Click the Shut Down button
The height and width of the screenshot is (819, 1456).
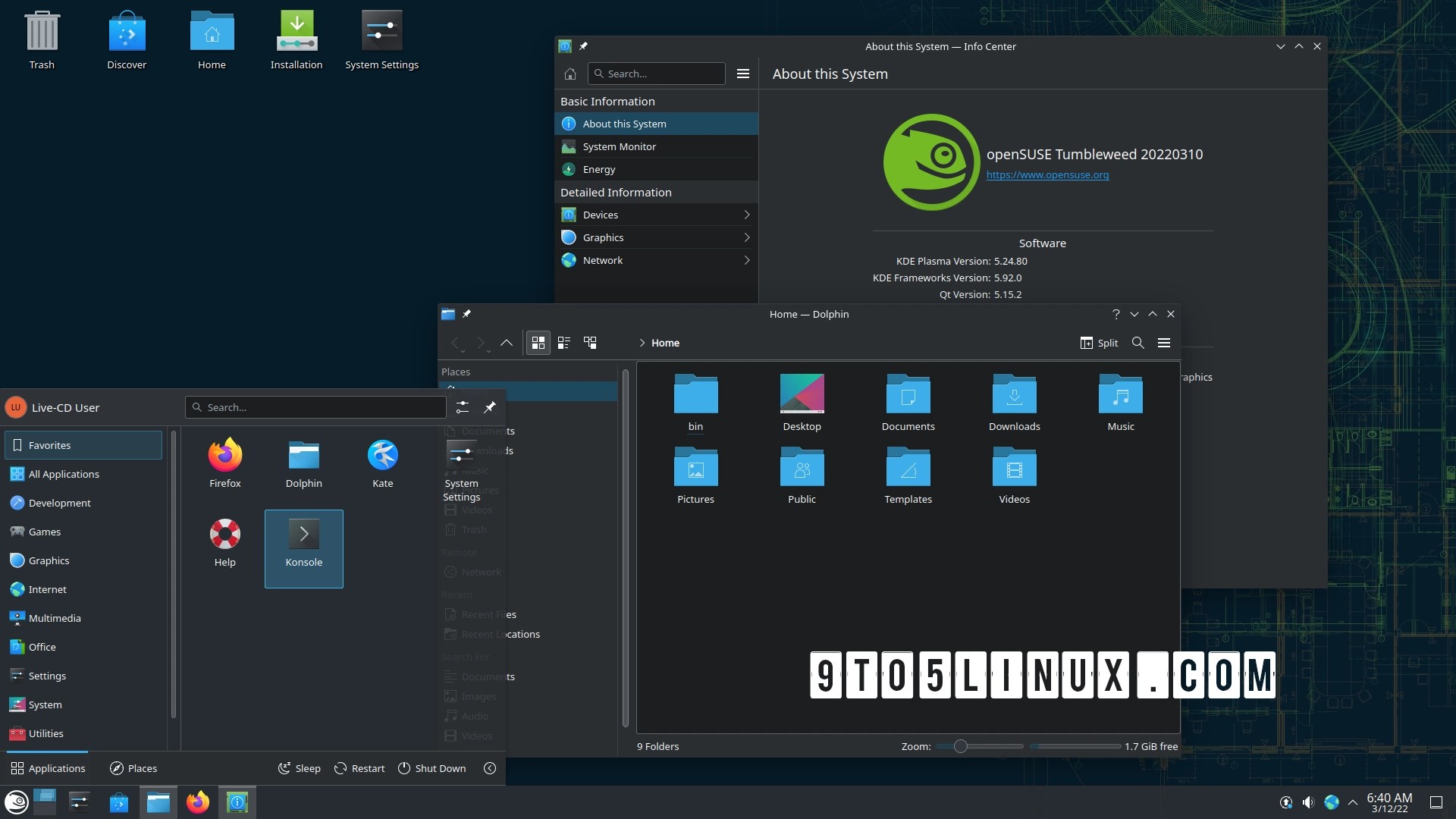[x=431, y=768]
